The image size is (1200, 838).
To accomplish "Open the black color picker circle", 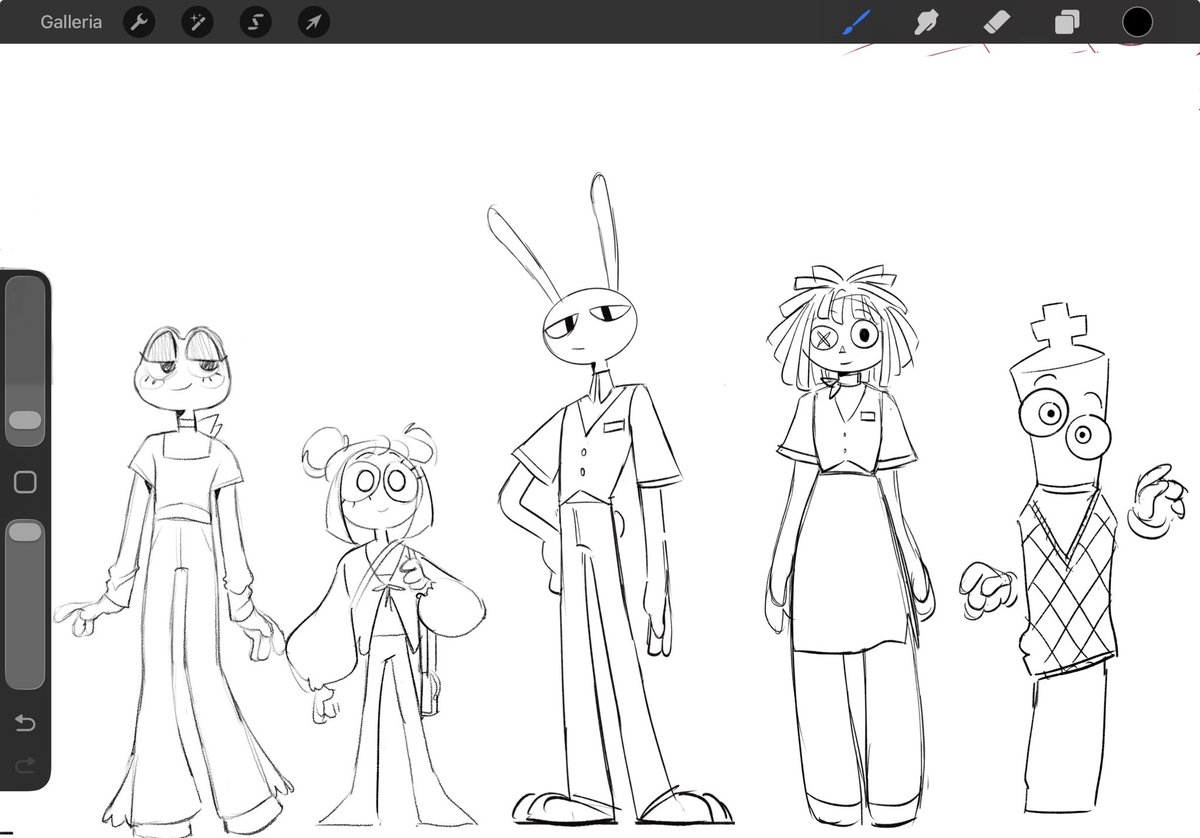I will point(1137,22).
